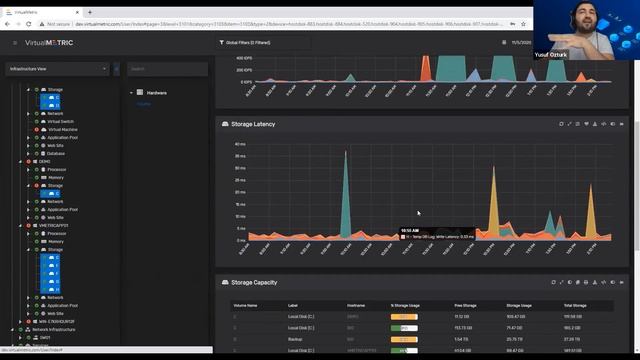Focus the Search input field

click(167, 69)
